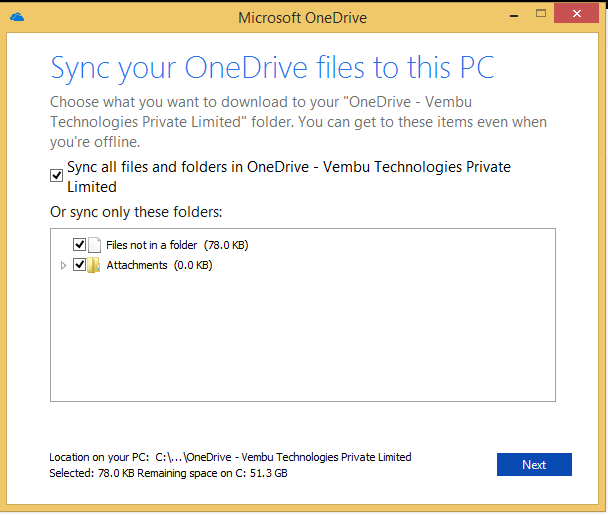Click the 'Location on your PC' path text
This screenshot has width=608, height=515.
click(230, 457)
